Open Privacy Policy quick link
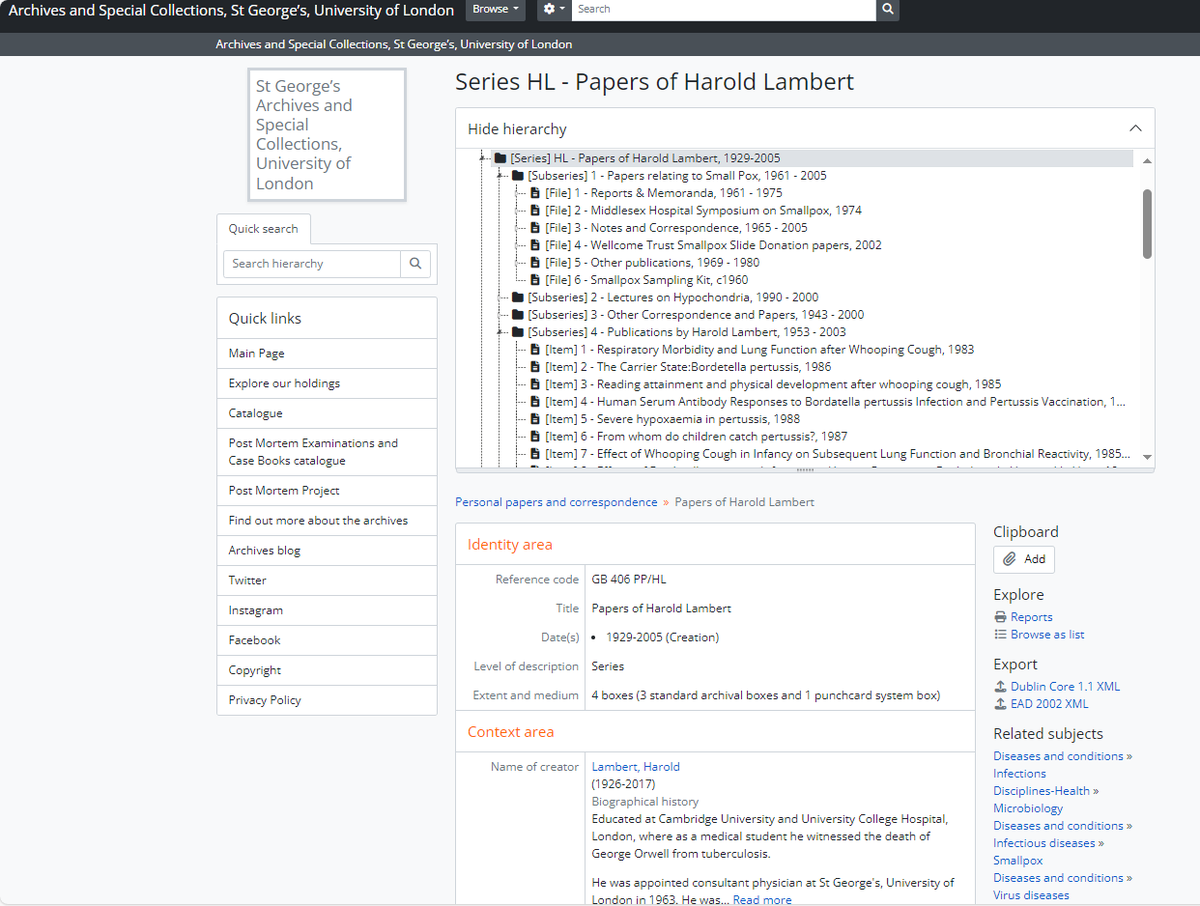The width and height of the screenshot is (1200, 906). point(327,700)
